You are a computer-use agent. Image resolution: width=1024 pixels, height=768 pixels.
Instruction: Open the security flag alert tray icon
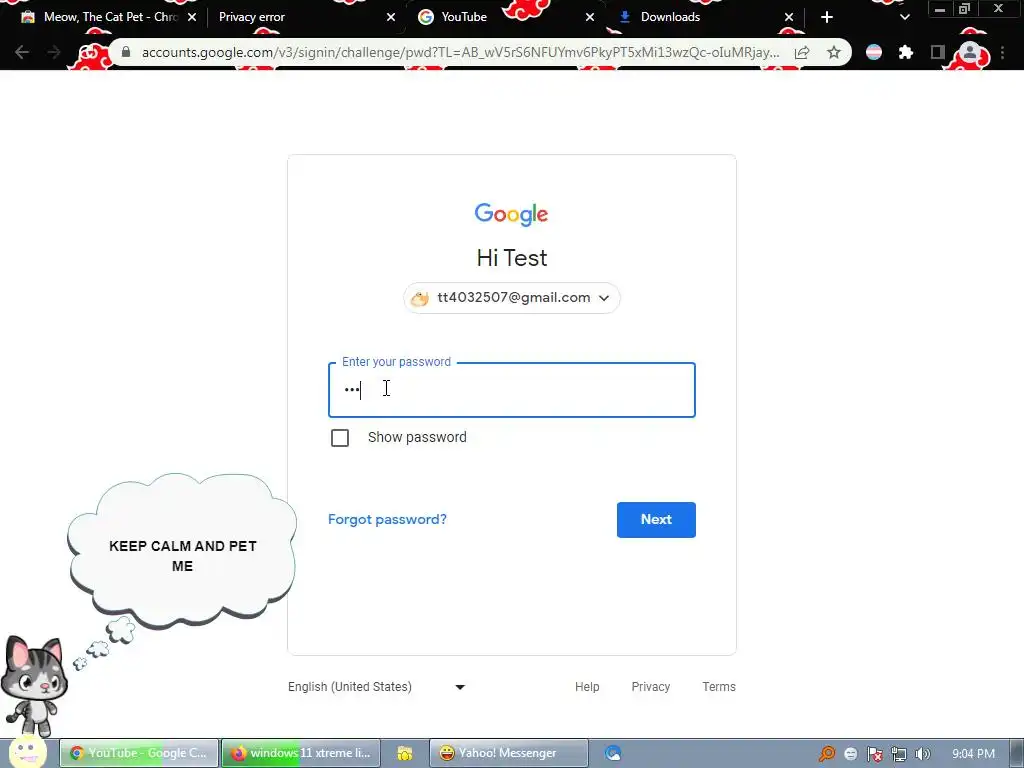(x=874, y=754)
